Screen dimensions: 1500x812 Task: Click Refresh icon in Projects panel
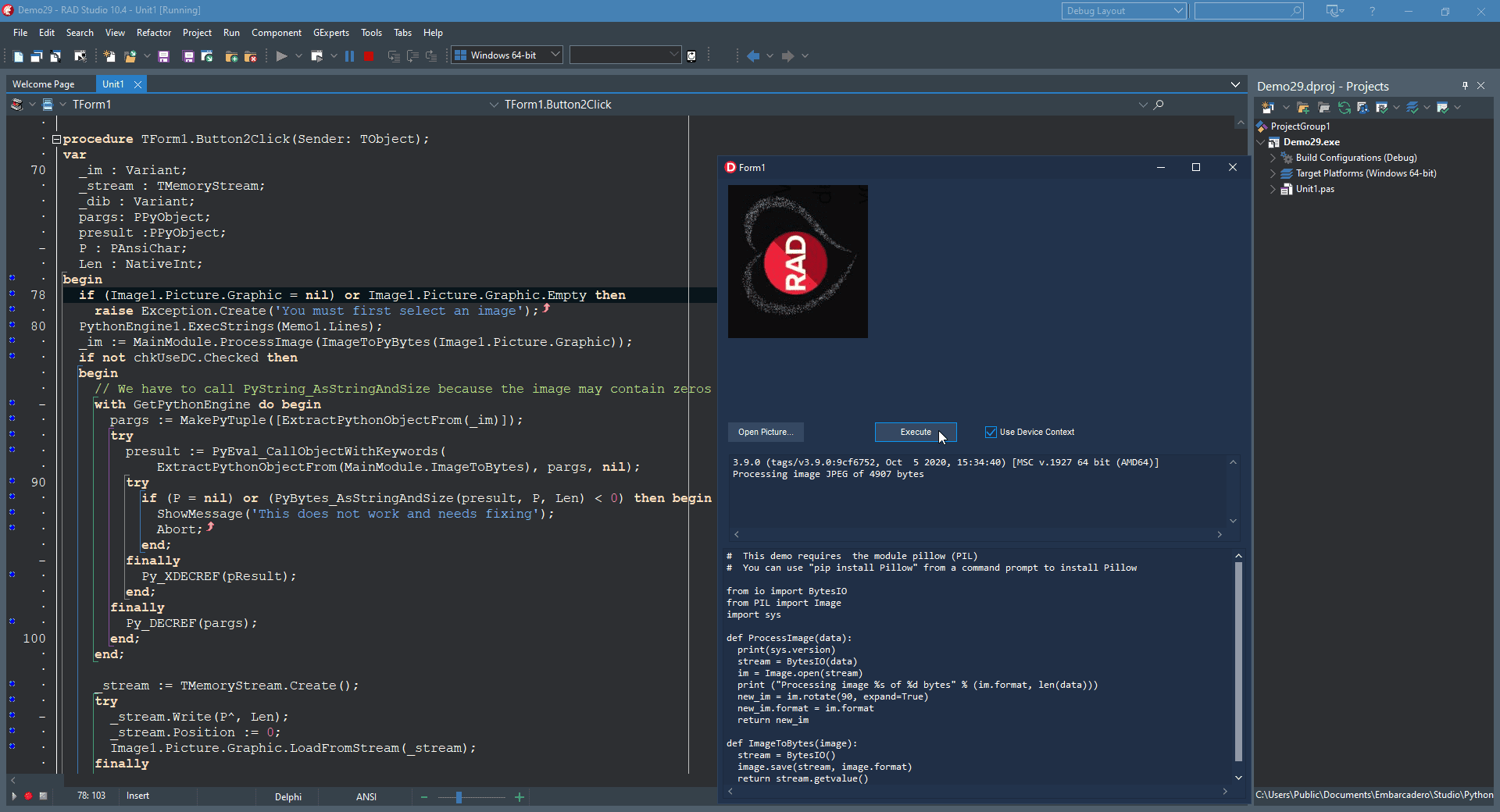coord(1344,108)
